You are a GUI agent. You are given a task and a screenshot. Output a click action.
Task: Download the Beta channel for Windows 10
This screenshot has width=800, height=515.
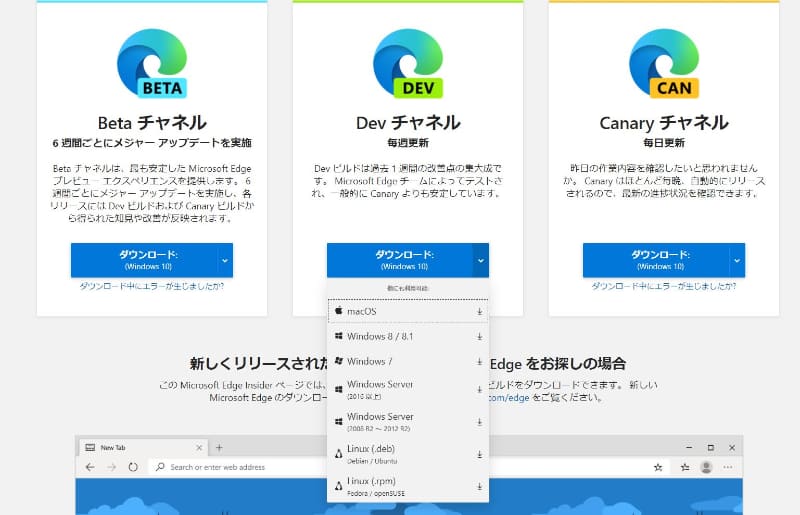(x=144, y=260)
